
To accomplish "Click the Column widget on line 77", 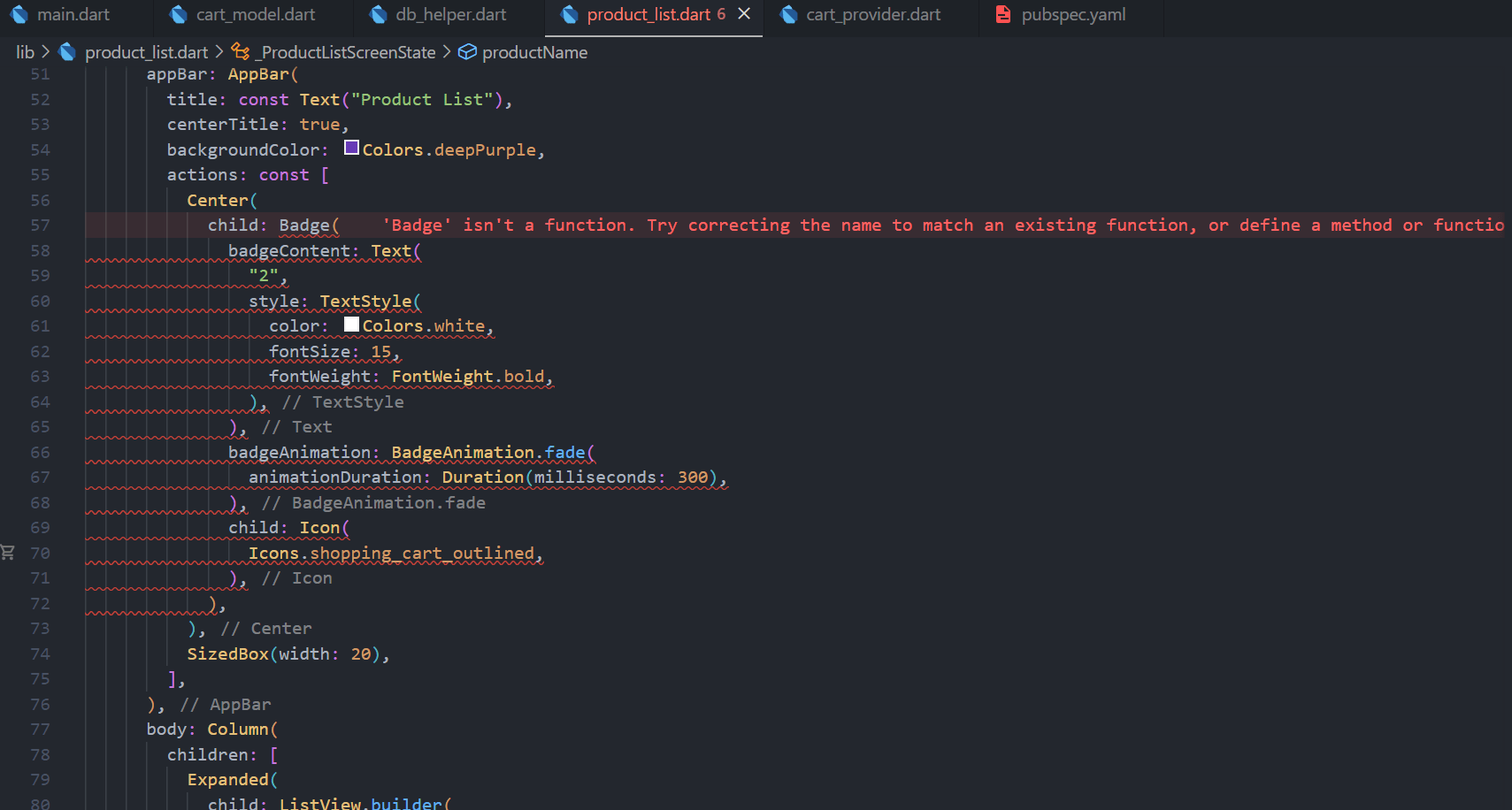I will (238, 730).
